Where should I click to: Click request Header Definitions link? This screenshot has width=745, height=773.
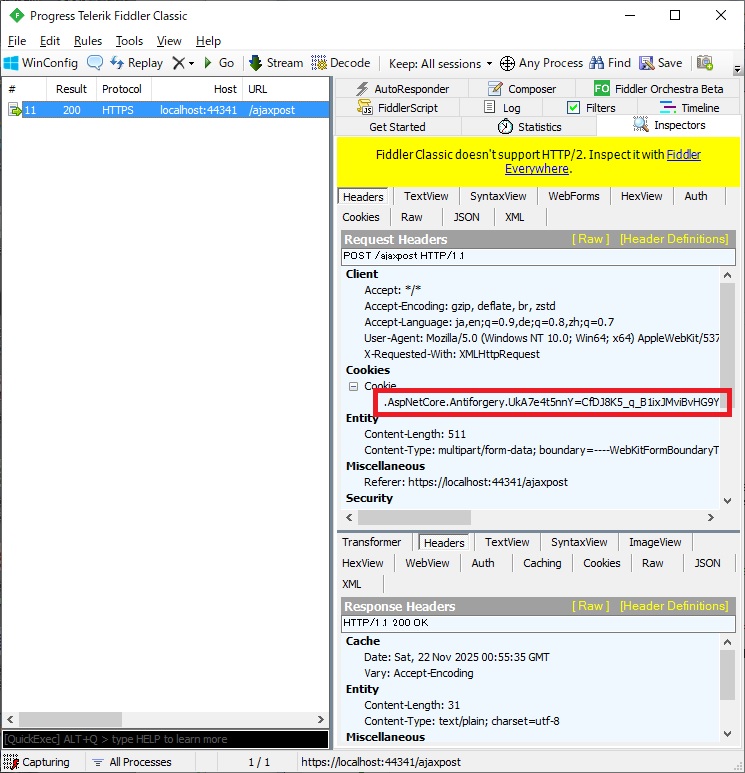point(674,239)
